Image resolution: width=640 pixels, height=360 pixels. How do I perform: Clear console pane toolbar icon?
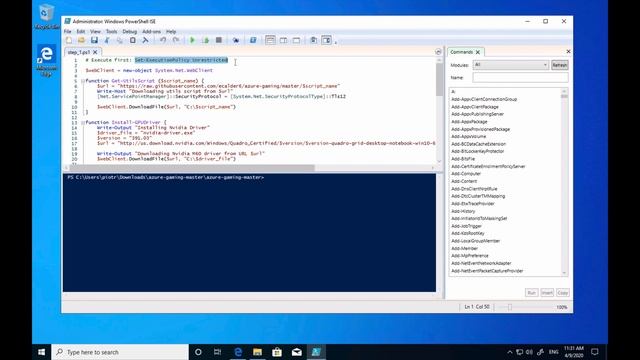click(145, 40)
